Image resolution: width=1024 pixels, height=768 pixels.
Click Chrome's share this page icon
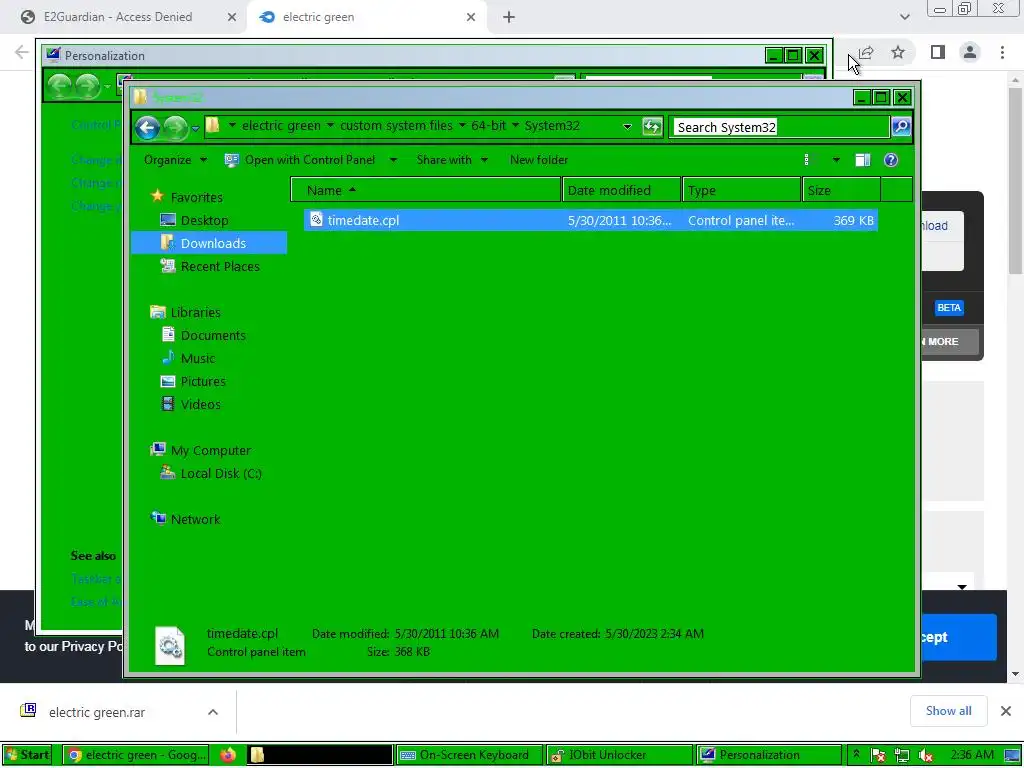pos(866,52)
